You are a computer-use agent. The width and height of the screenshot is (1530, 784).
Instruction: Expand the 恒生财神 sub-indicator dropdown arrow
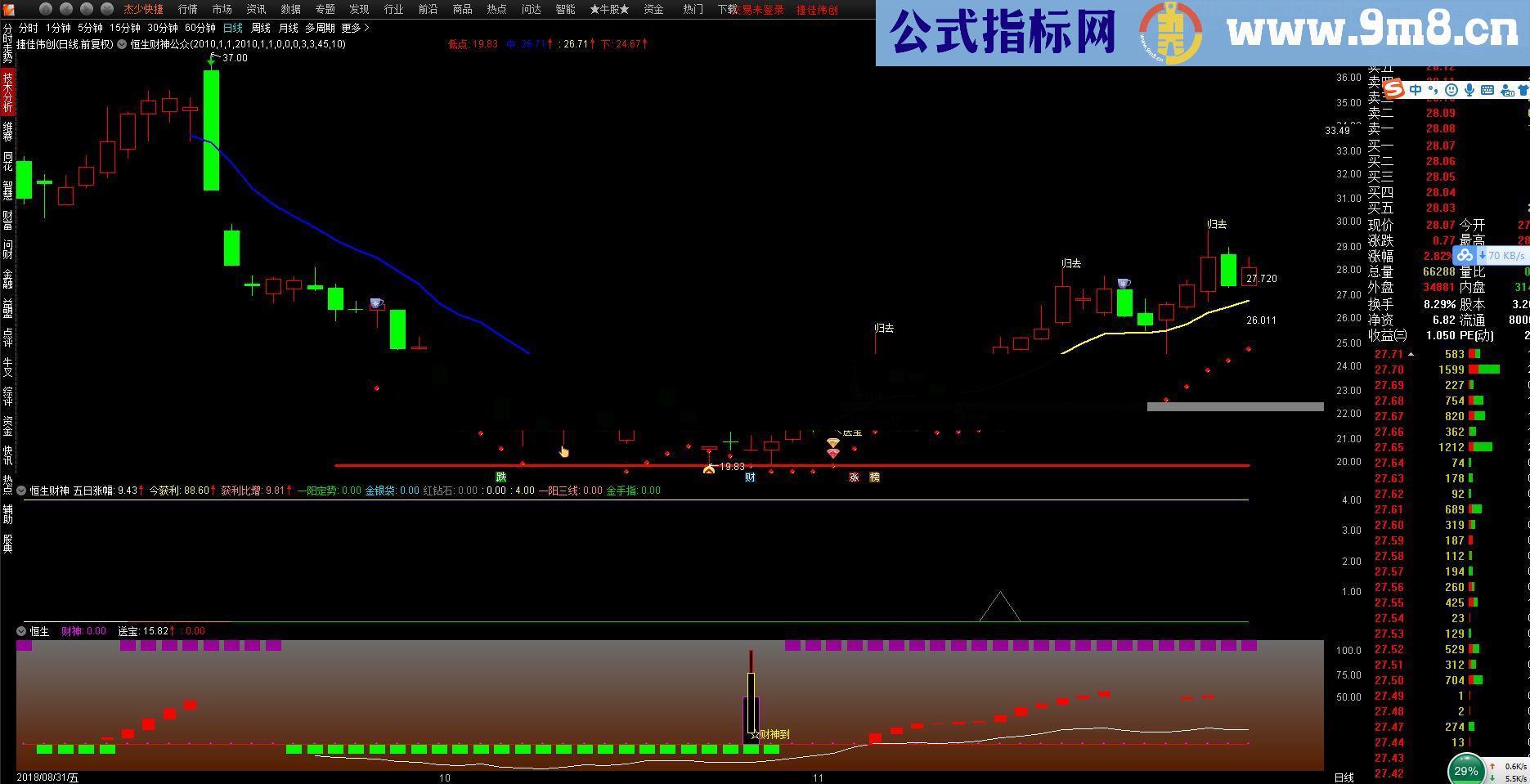21,491
